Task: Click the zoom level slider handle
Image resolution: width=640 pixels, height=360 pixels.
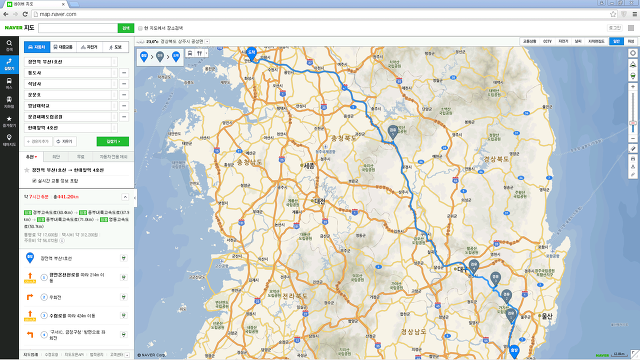Action: [x=633, y=123]
